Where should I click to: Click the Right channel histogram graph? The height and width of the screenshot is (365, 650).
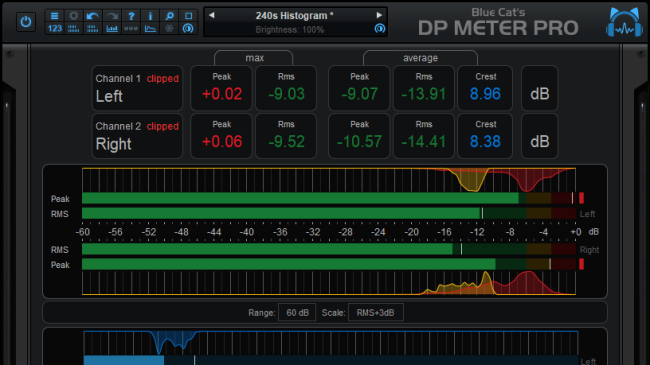[x=329, y=283]
